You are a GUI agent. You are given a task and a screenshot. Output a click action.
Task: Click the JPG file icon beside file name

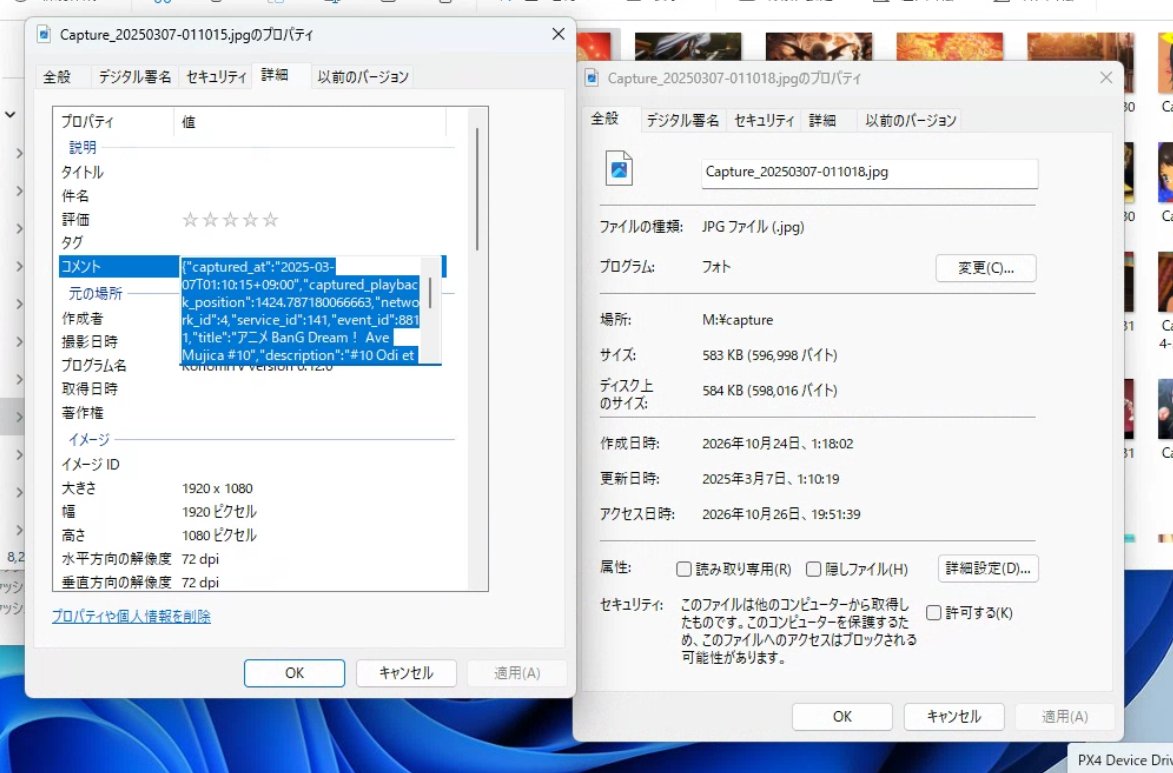click(x=619, y=168)
